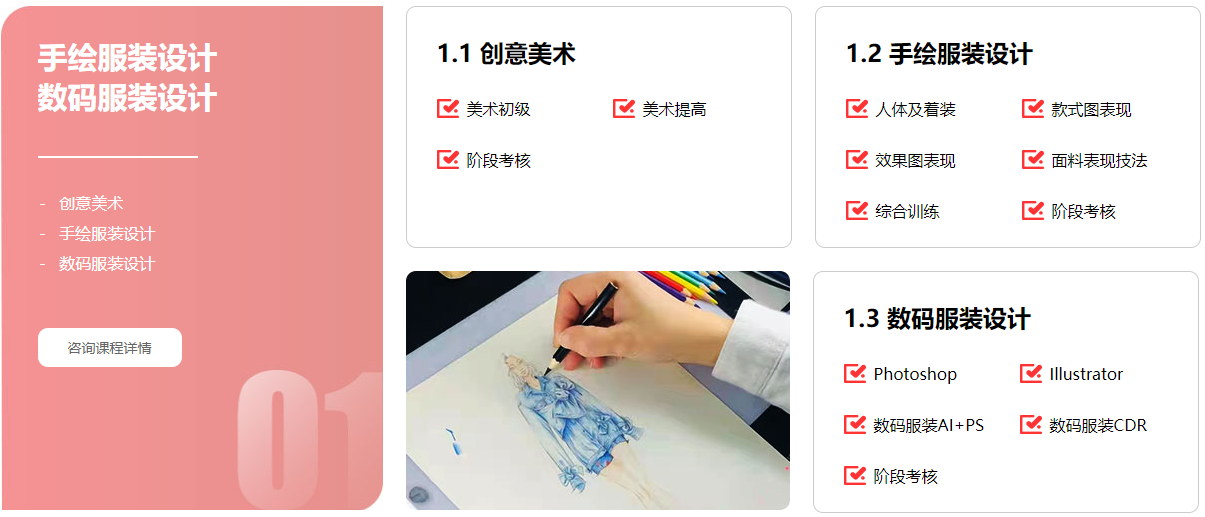The width and height of the screenshot is (1205, 517).
Task: Click the checkmark icon beside 美术提高
Action: click(624, 108)
